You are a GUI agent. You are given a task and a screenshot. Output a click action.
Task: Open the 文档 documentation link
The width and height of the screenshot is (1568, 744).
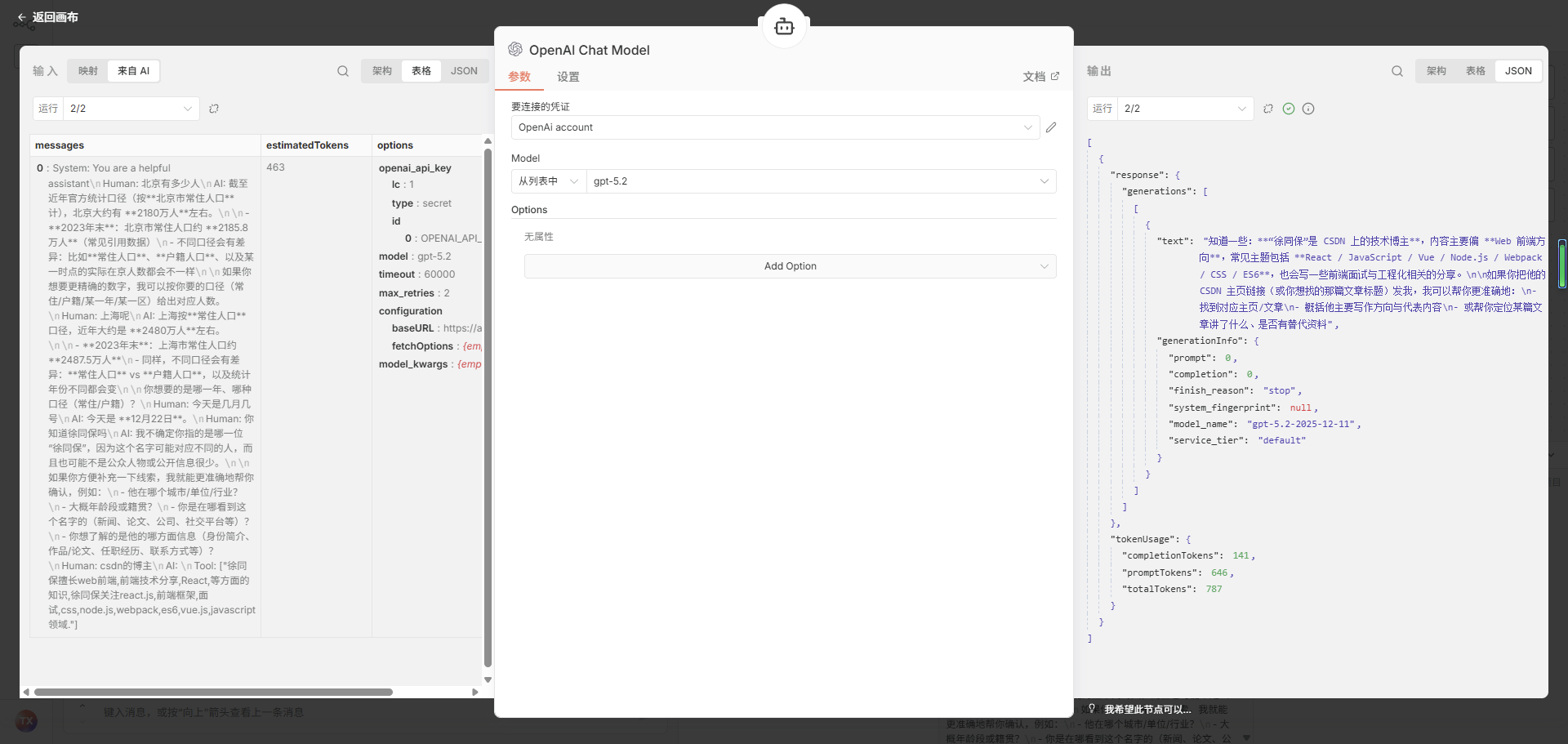coord(1041,77)
